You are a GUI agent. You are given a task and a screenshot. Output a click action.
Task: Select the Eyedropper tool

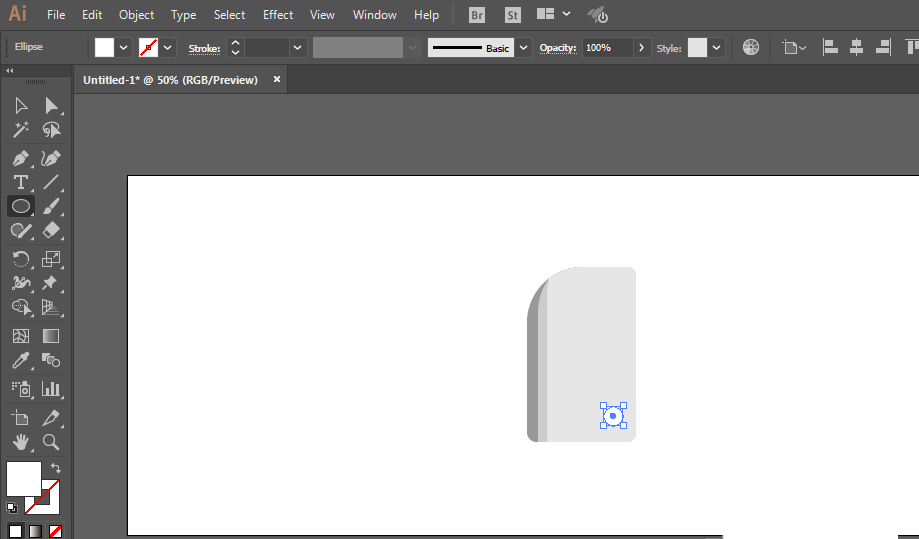click(21, 360)
